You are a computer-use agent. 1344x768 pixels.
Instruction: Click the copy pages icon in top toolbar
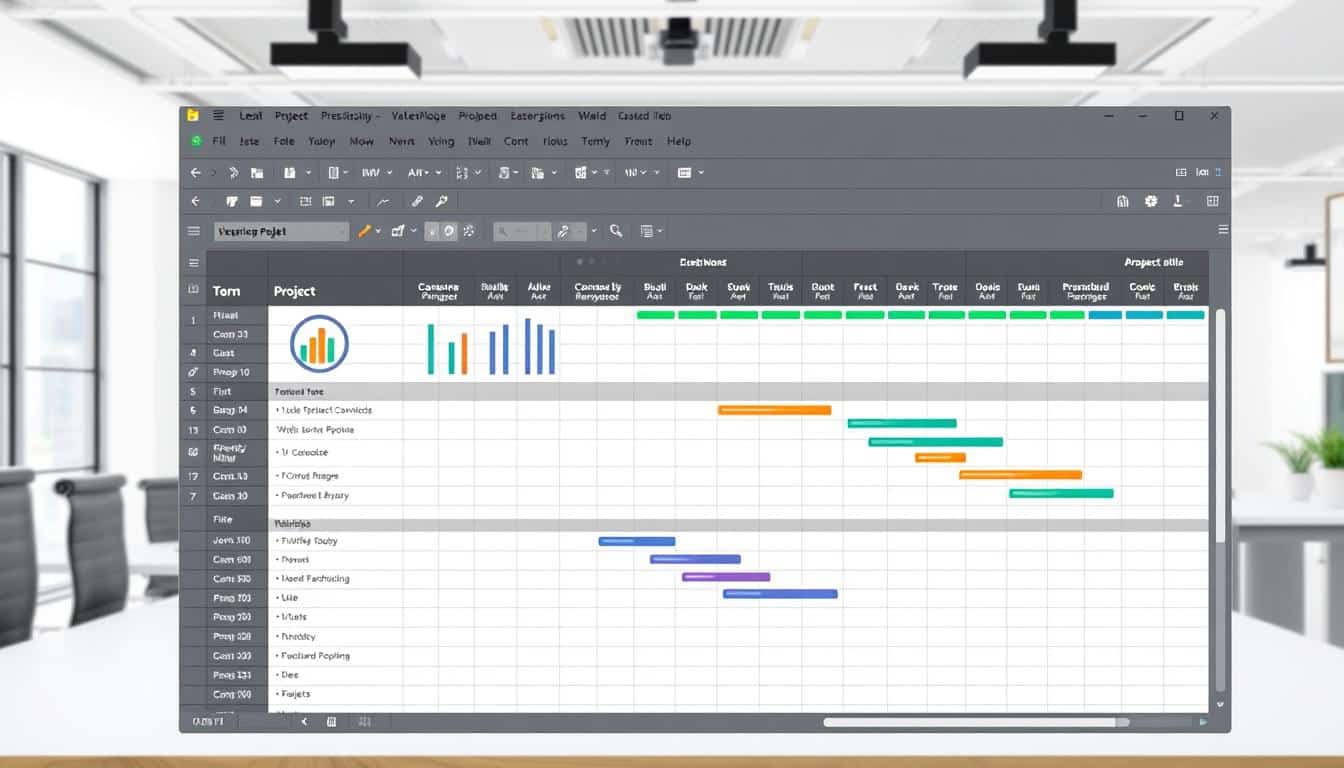[538, 173]
